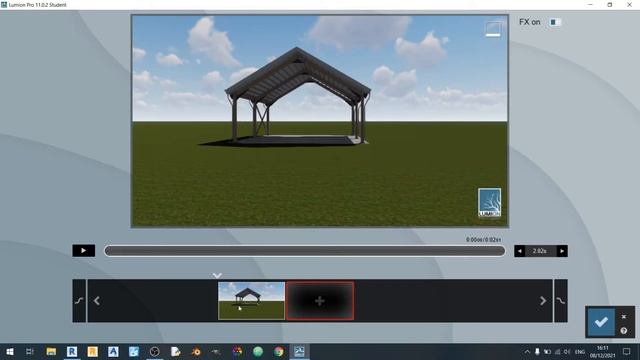Screen dimensions: 640x360
Task: Increase clip duration with the right arrow
Action: tap(562, 251)
